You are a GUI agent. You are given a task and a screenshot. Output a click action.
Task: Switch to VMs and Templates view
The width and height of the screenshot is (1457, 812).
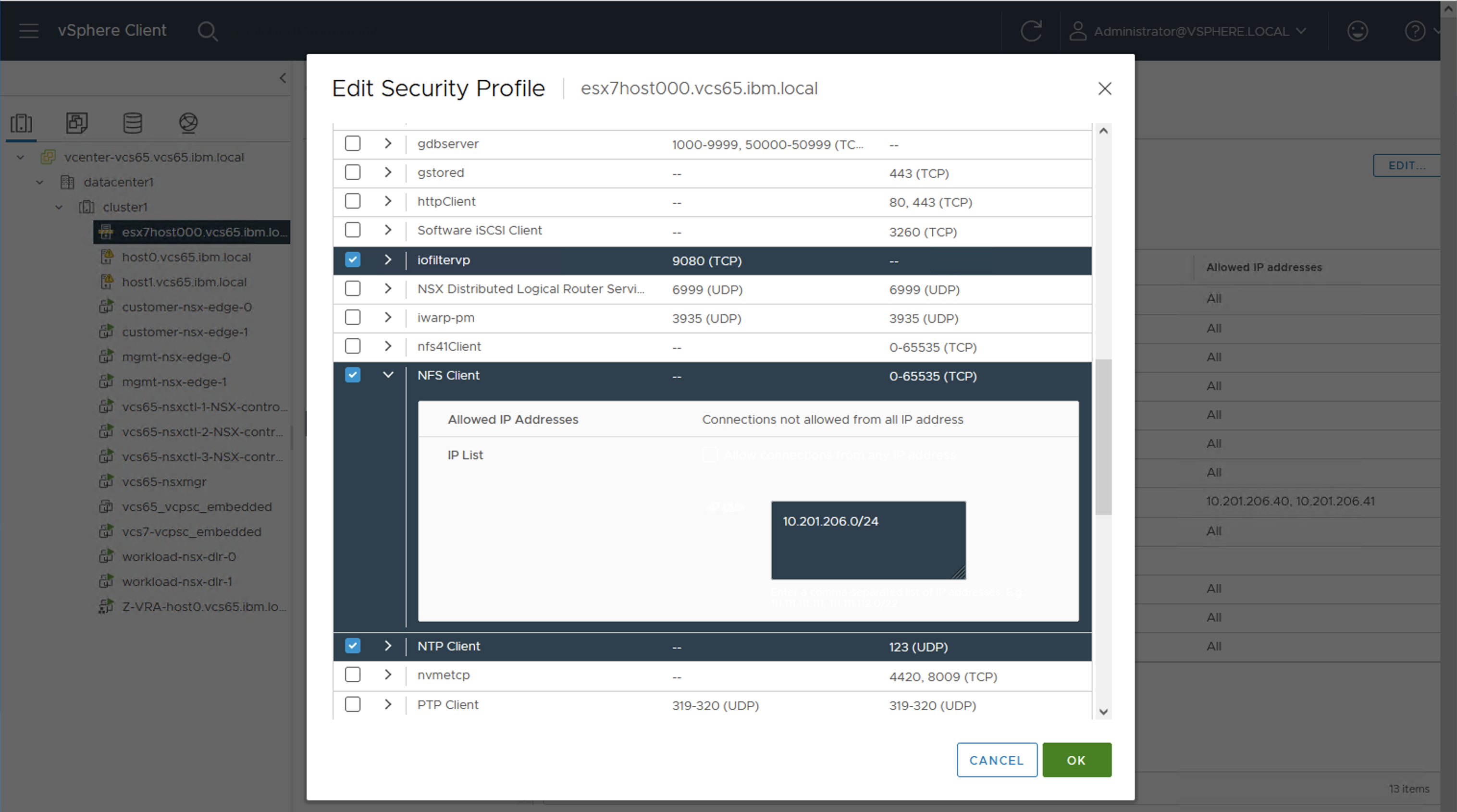coord(76,123)
